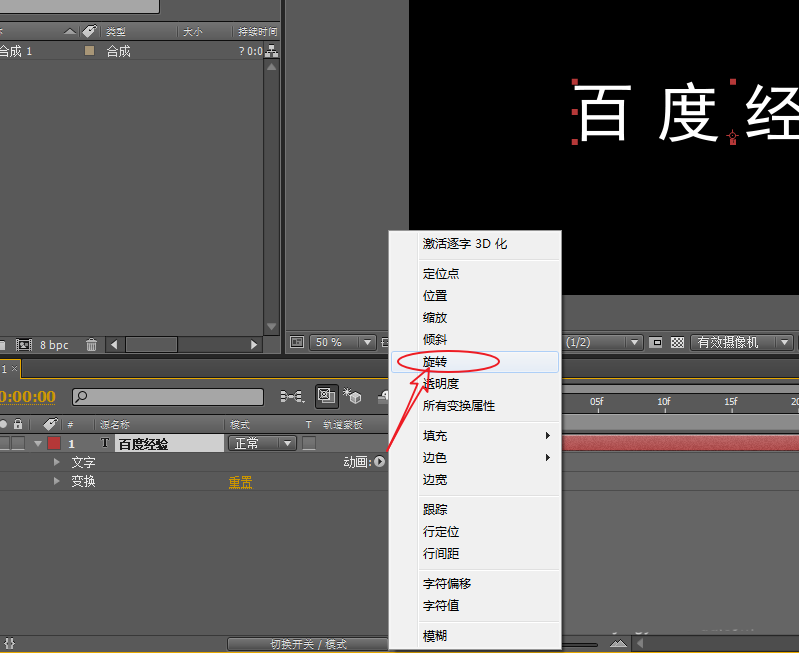799x653 pixels.
Task: Click the red 百度经验 layer duration bar
Action: (680, 442)
